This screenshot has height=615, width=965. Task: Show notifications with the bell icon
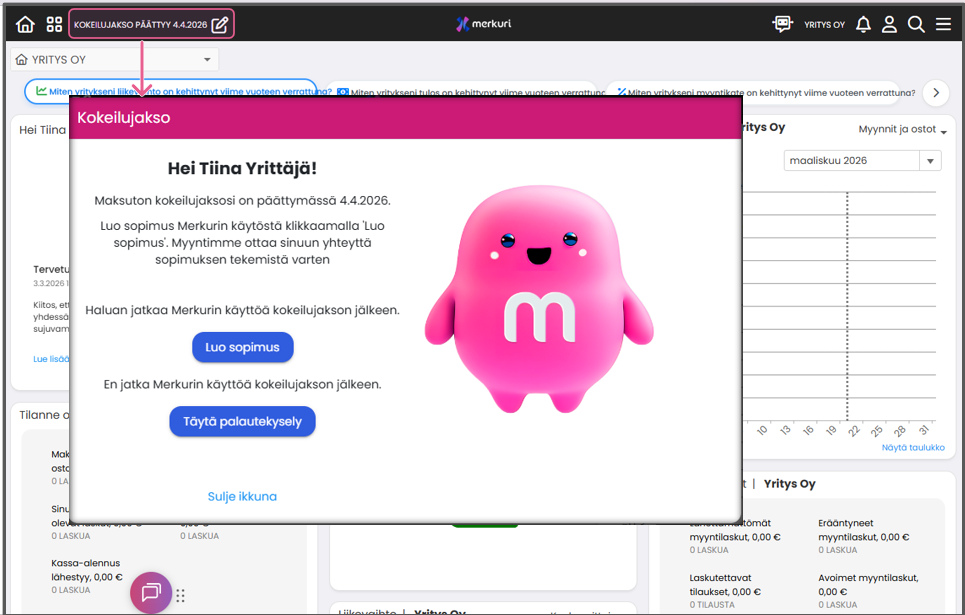click(x=863, y=24)
